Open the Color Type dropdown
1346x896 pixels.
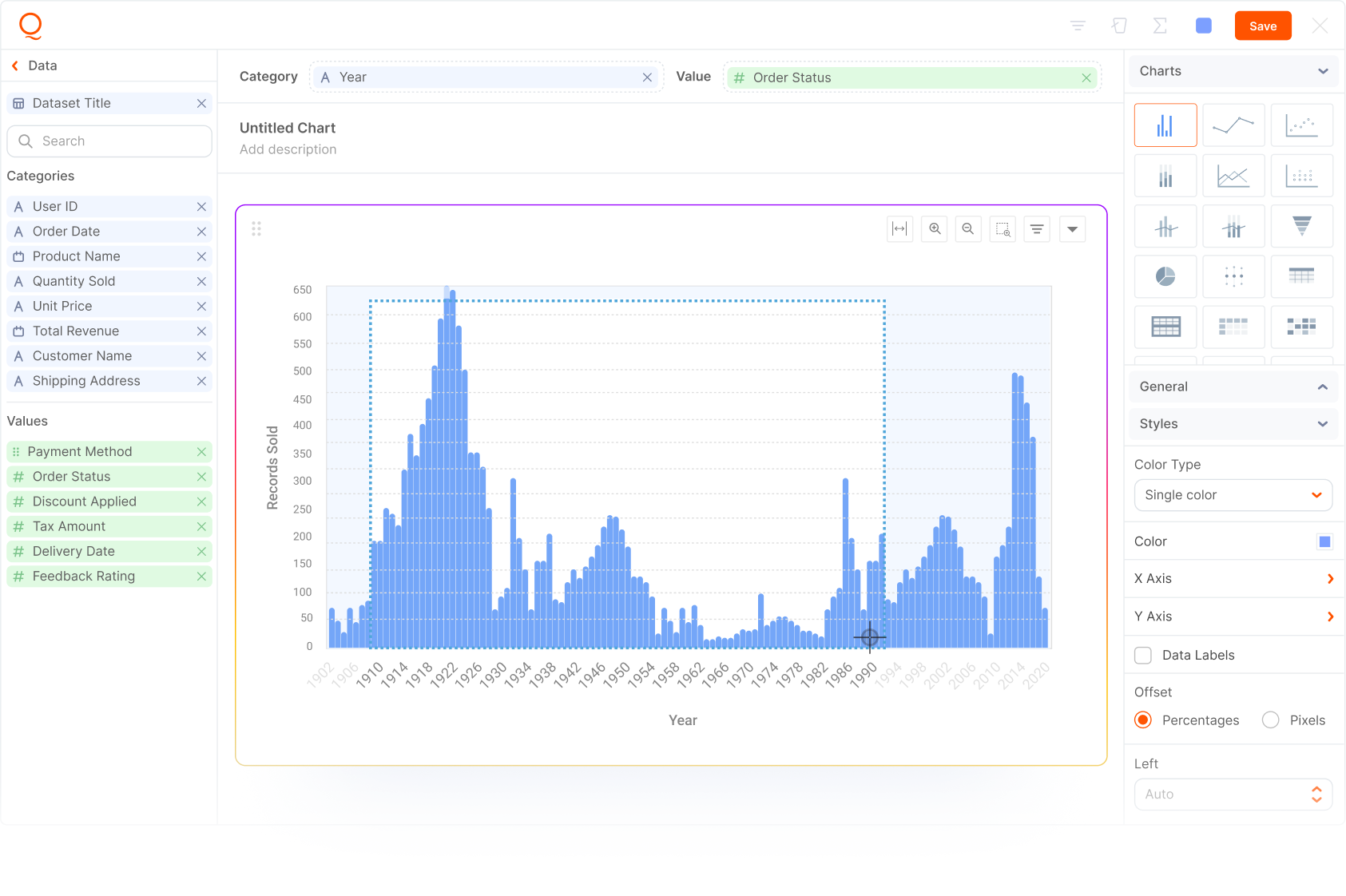click(x=1233, y=495)
